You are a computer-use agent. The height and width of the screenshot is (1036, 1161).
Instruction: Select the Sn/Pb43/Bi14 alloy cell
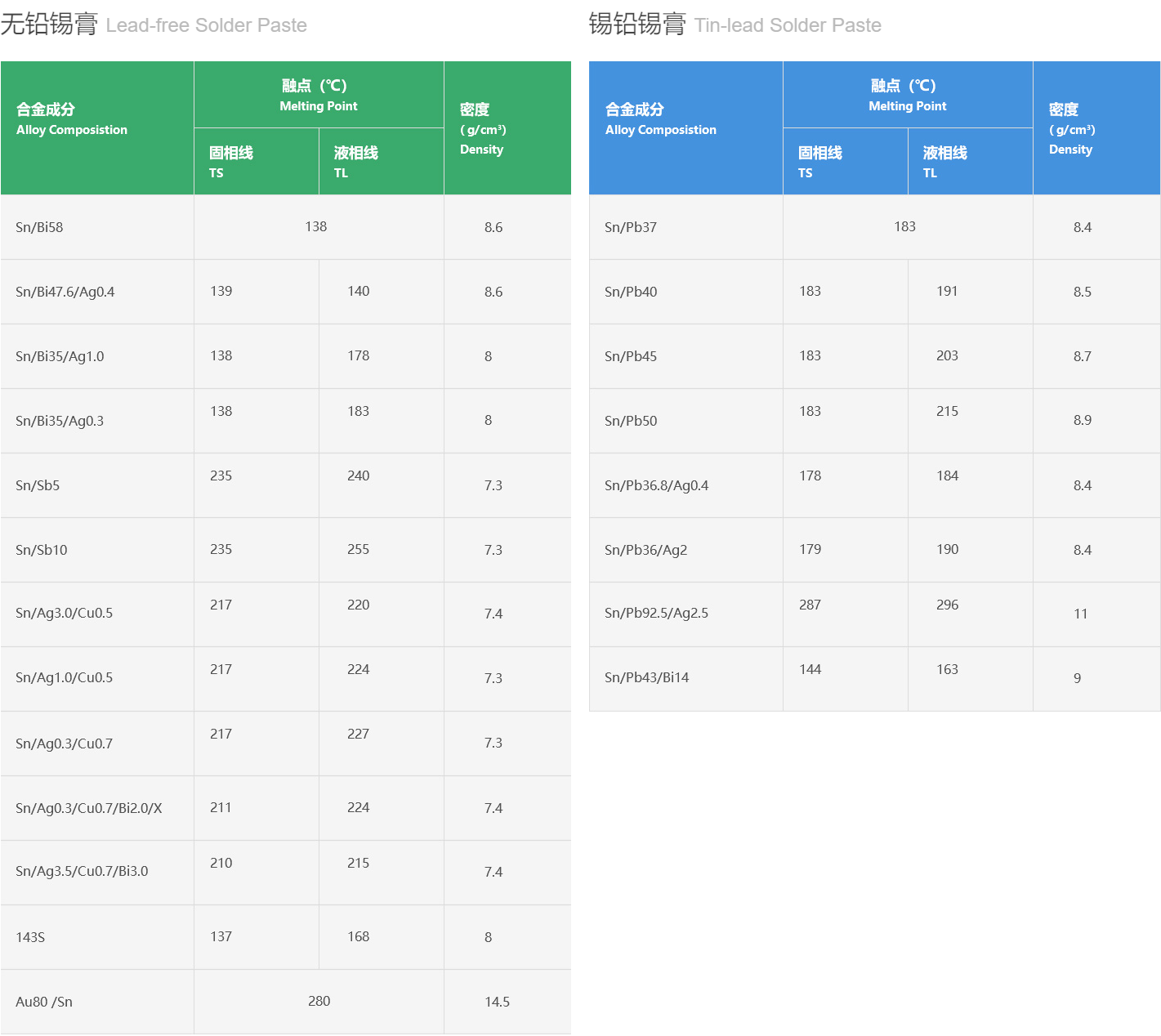point(646,677)
